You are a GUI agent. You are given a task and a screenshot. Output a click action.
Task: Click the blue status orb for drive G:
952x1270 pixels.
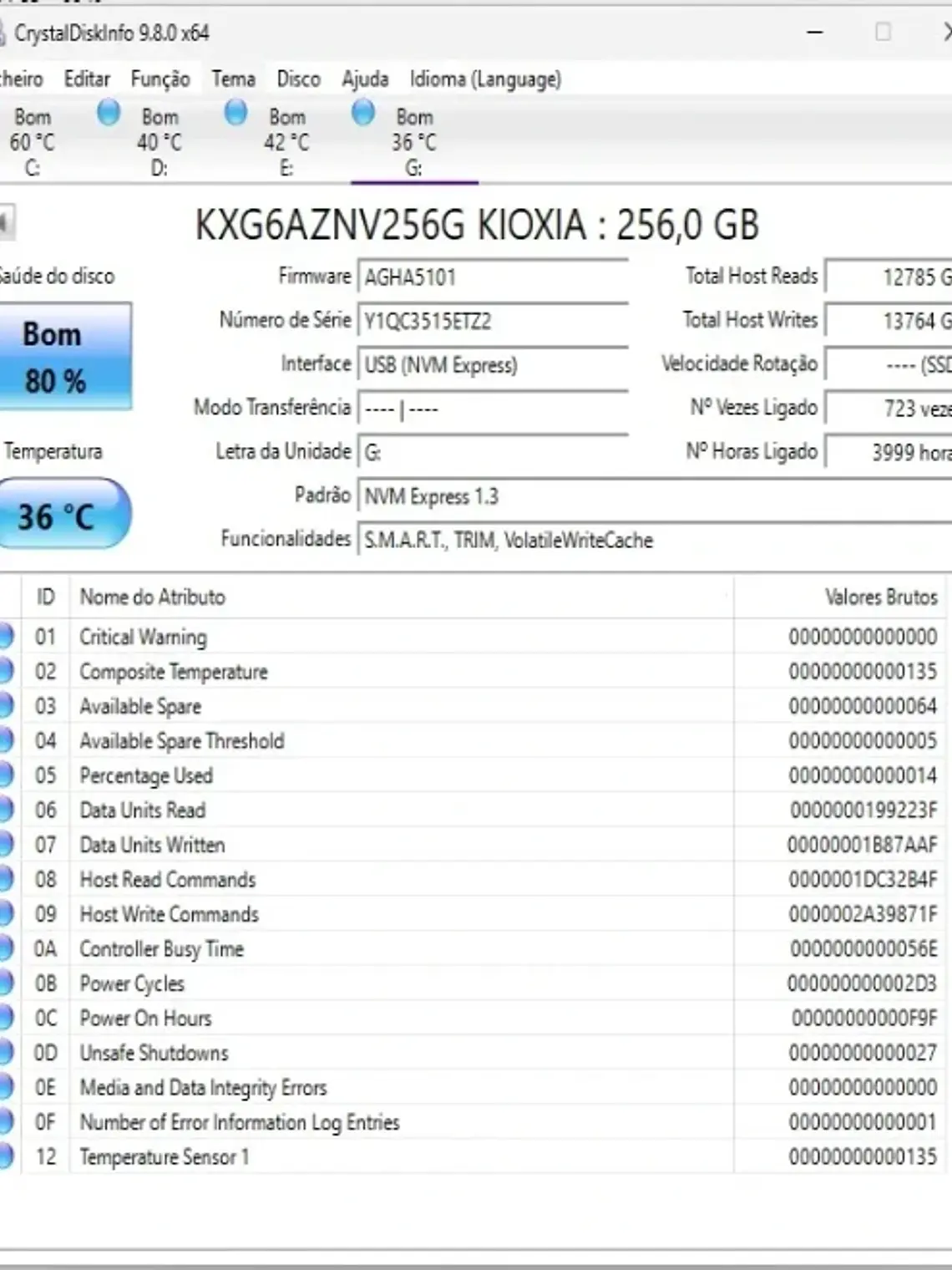pyautogui.click(x=363, y=112)
